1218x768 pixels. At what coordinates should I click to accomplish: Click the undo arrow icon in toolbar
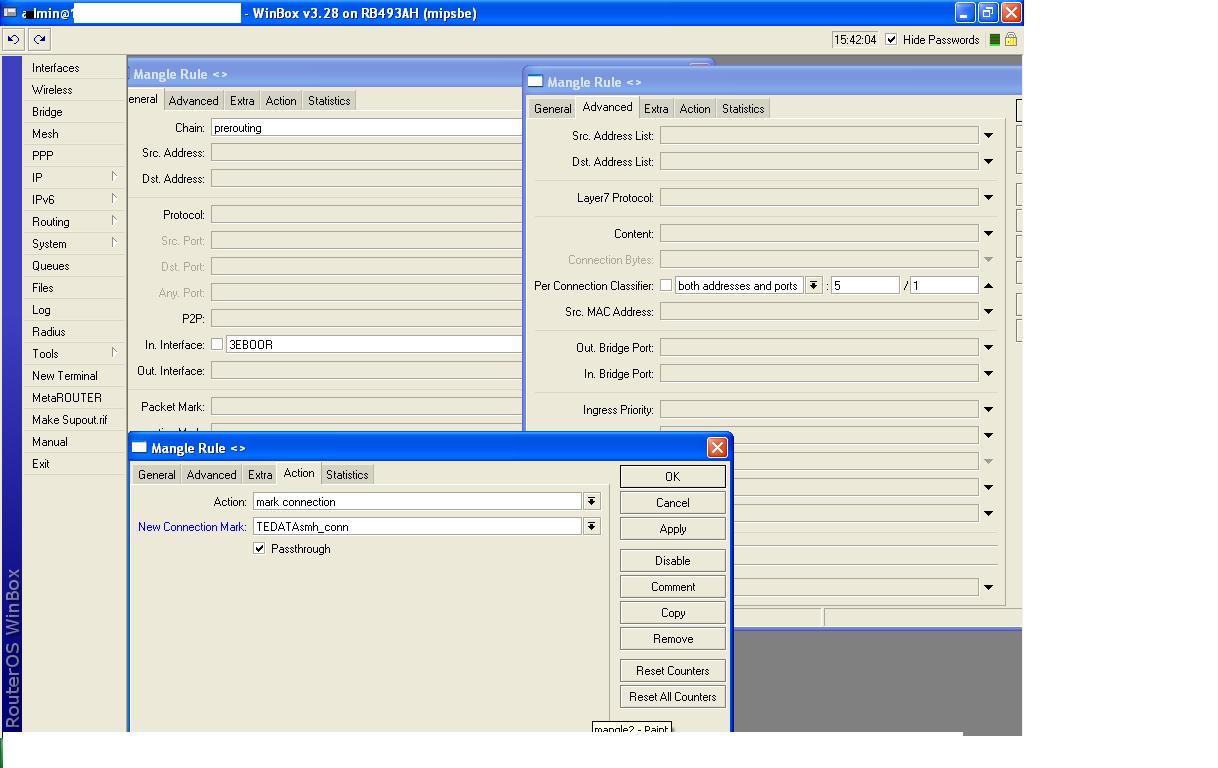tap(13, 40)
